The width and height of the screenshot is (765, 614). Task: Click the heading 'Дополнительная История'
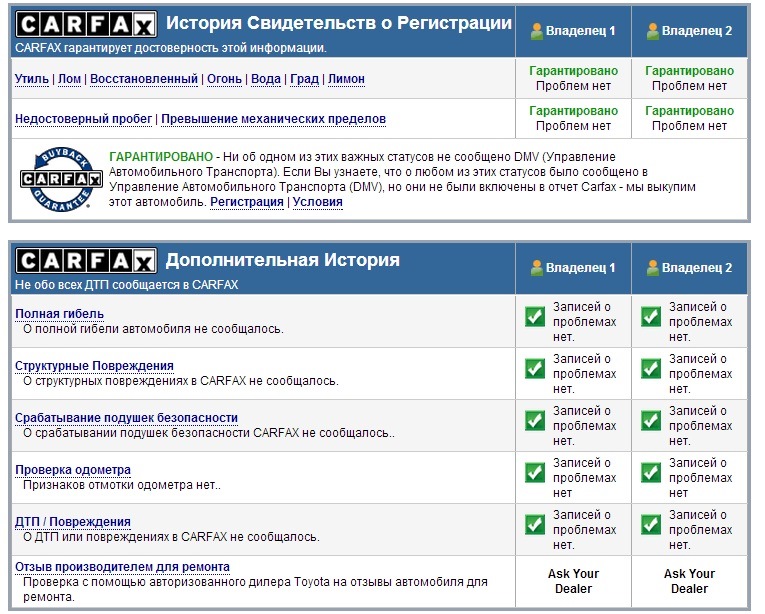click(x=282, y=260)
